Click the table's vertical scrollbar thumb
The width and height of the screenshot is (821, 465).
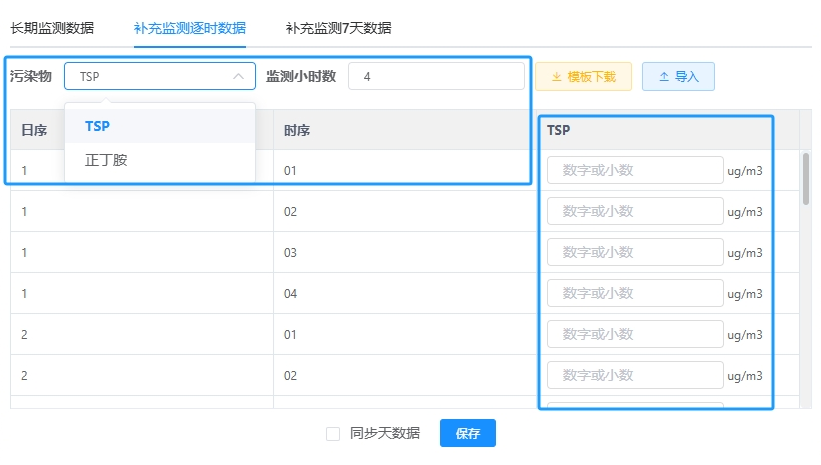[x=806, y=179]
